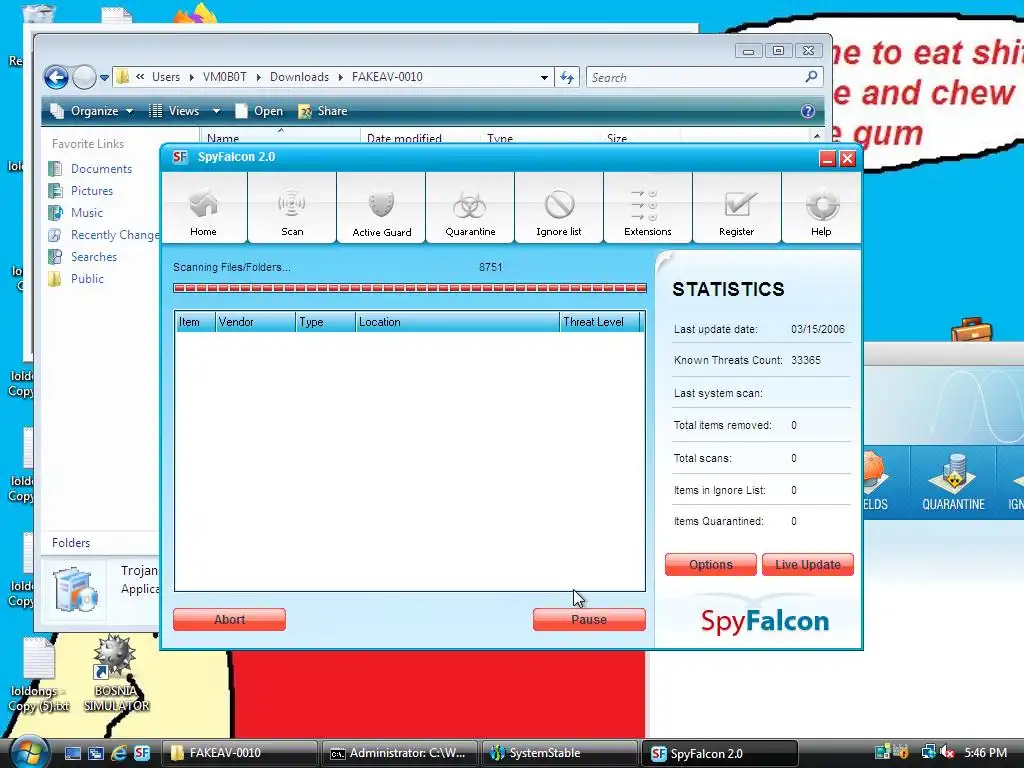Click the Explorer search magnifier icon

point(812,77)
